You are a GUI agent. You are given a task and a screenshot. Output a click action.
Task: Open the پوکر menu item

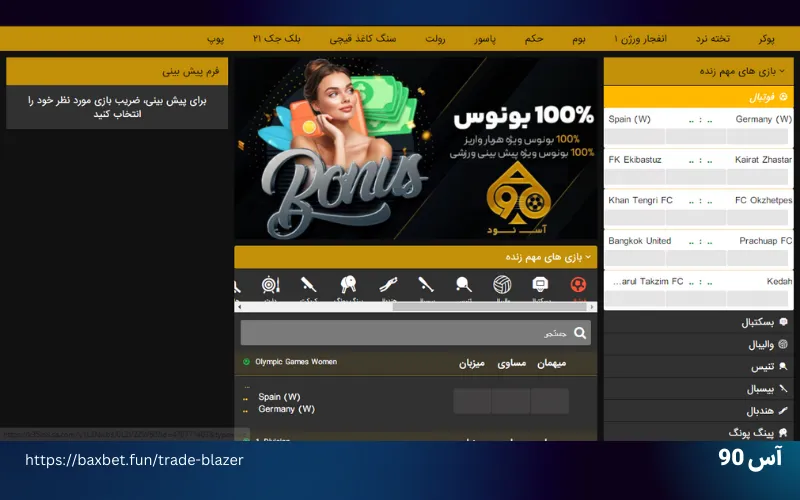(x=766, y=39)
